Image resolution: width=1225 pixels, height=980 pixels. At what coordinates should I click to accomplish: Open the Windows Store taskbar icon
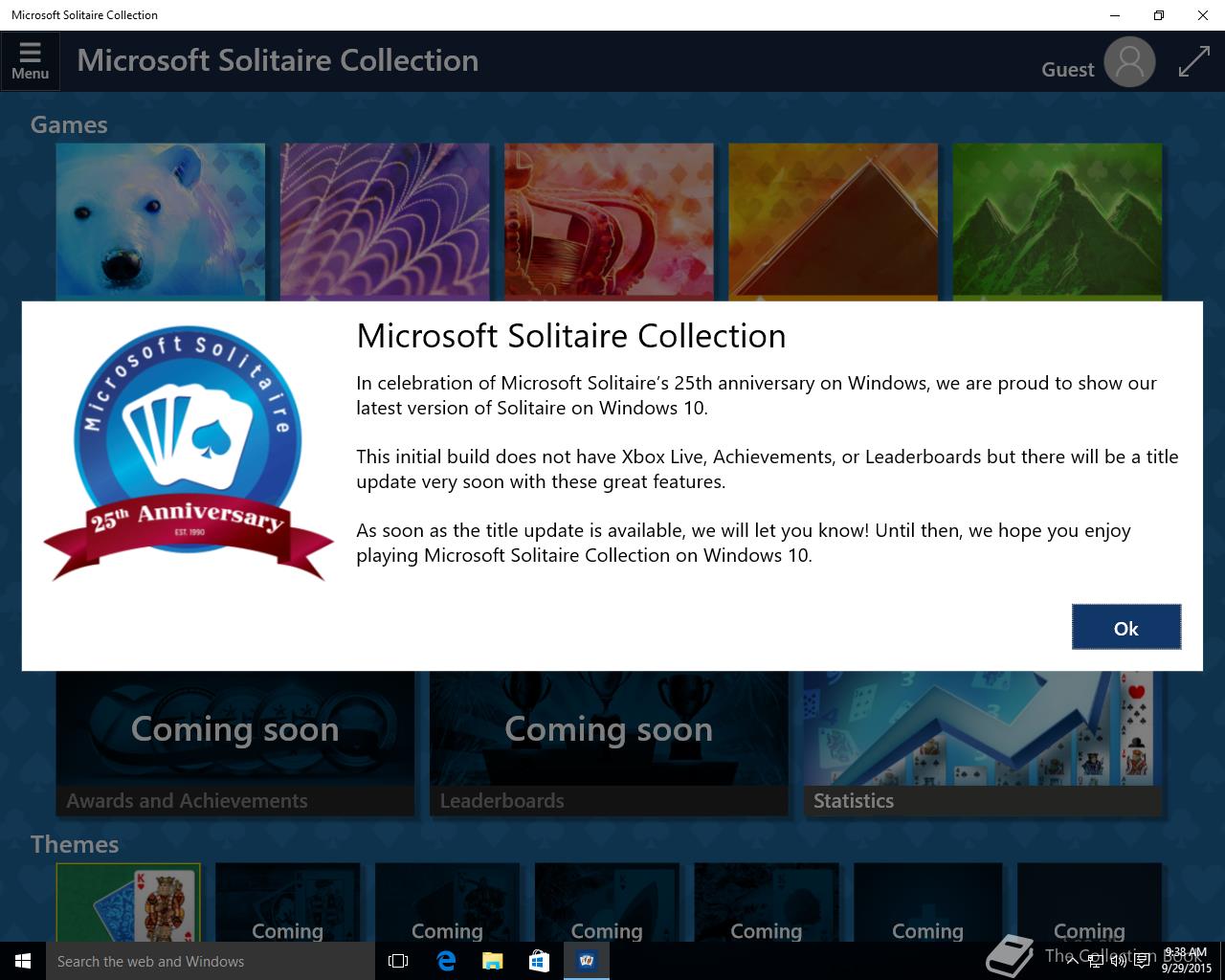click(x=540, y=961)
